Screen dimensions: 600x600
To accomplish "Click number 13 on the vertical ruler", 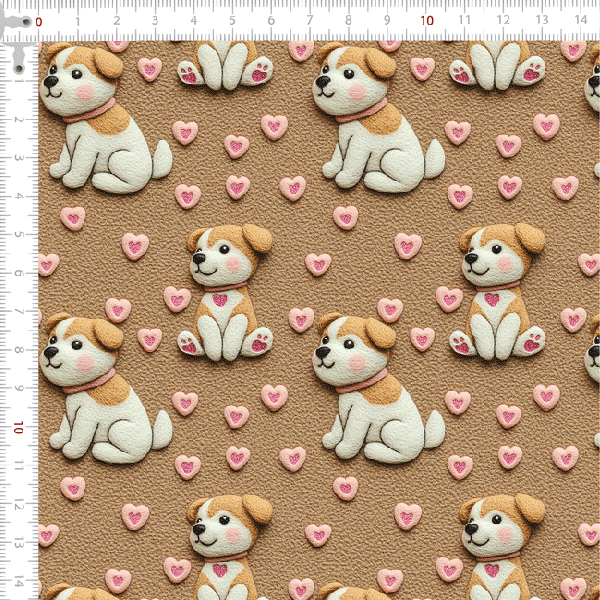I will click(18, 543).
